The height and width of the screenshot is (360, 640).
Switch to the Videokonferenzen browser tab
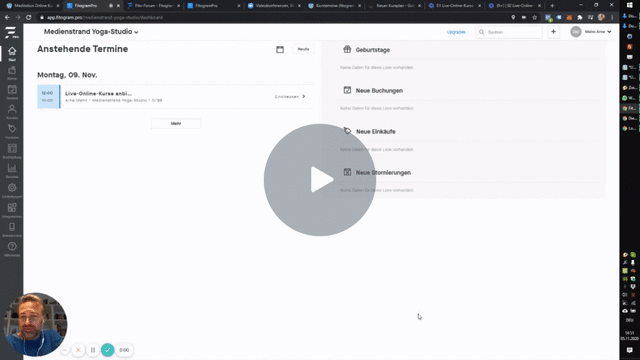[x=273, y=6]
